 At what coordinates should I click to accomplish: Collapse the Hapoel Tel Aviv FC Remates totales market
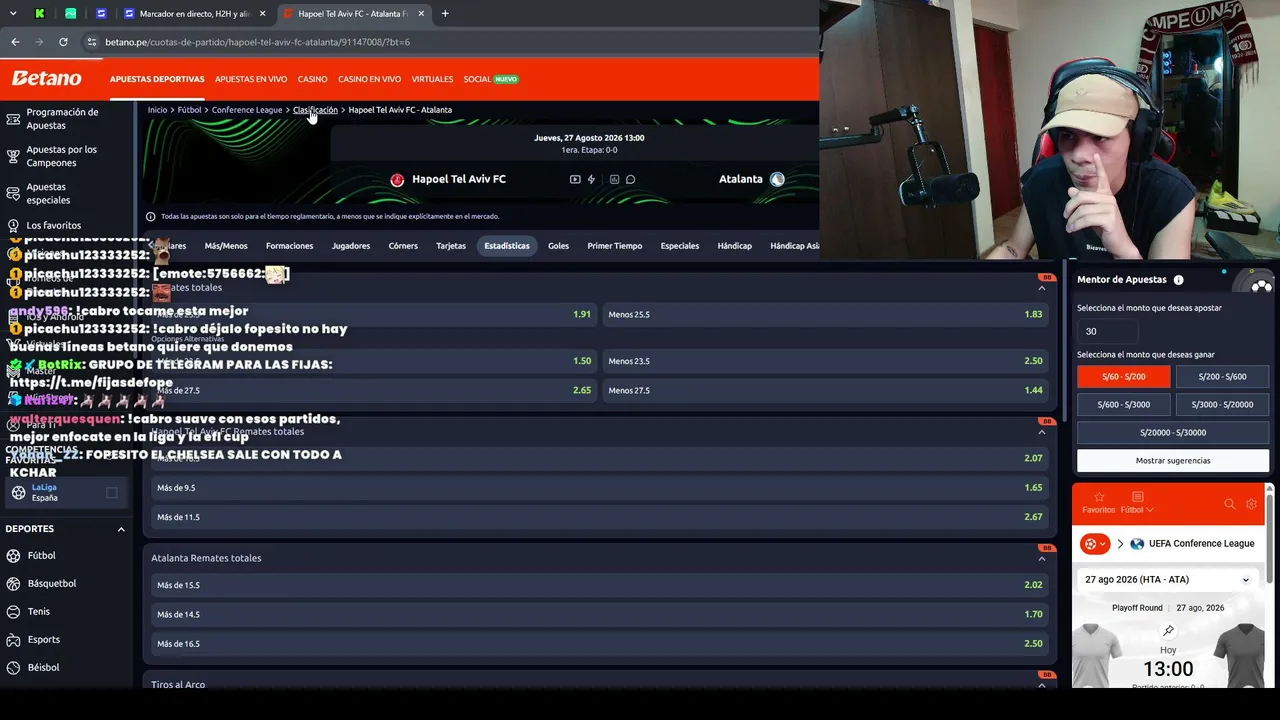tap(1042, 432)
